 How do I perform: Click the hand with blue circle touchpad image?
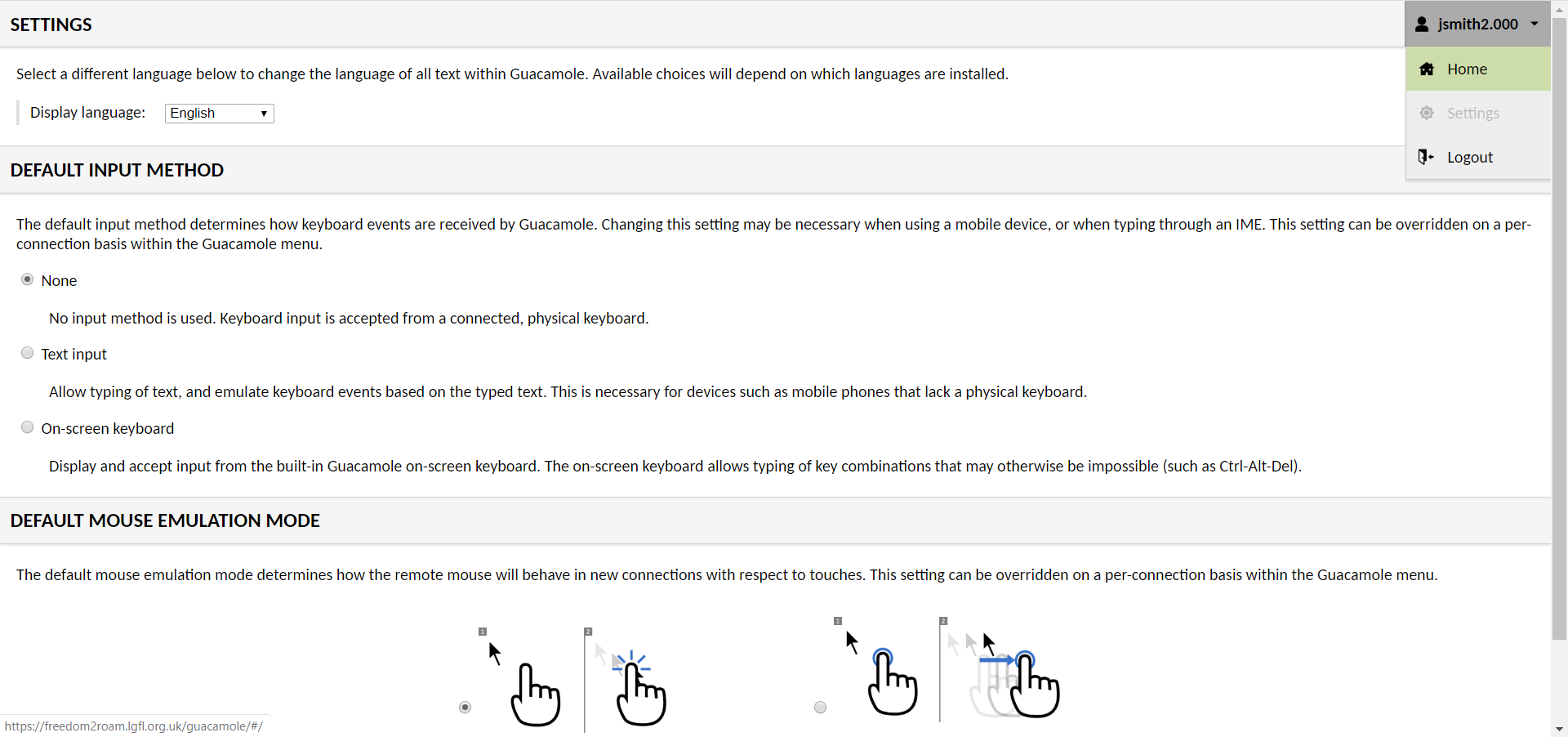[x=892, y=681]
